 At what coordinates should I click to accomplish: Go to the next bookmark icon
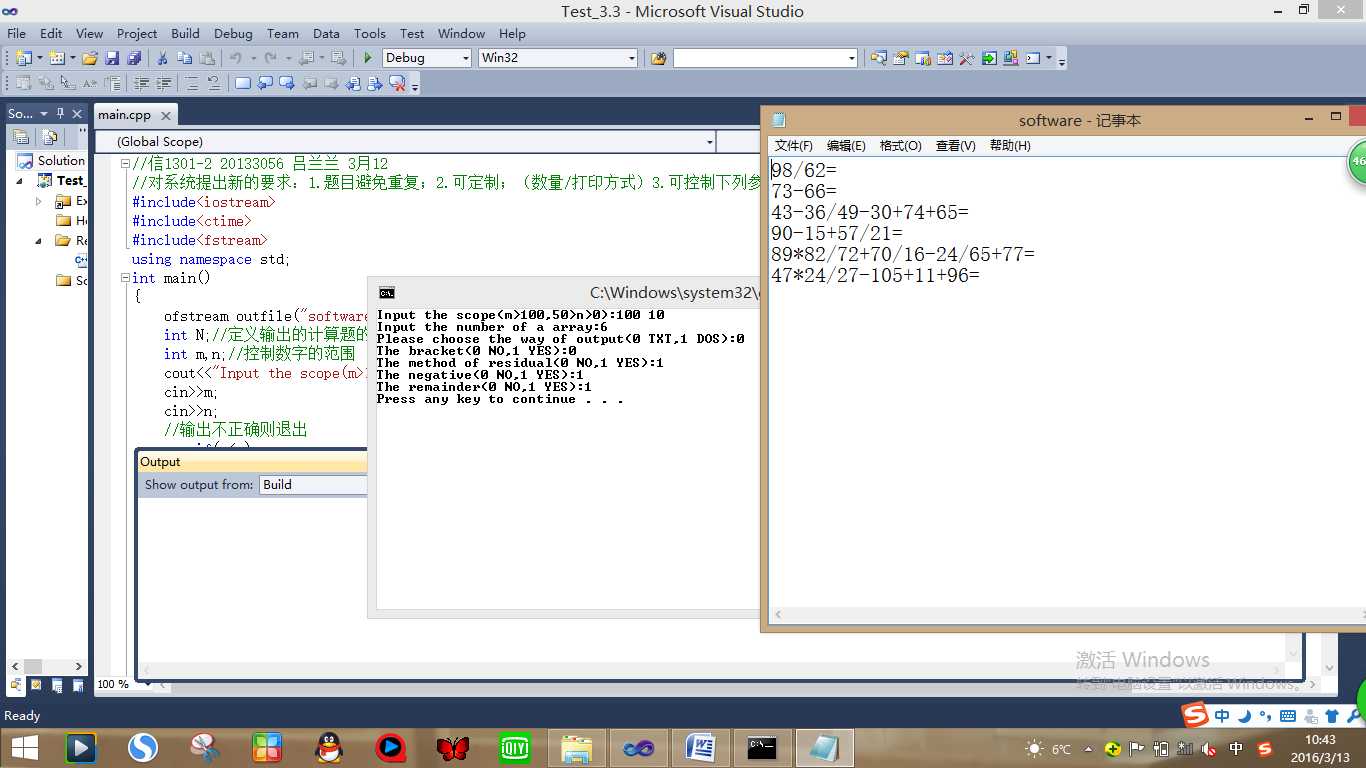click(287, 83)
